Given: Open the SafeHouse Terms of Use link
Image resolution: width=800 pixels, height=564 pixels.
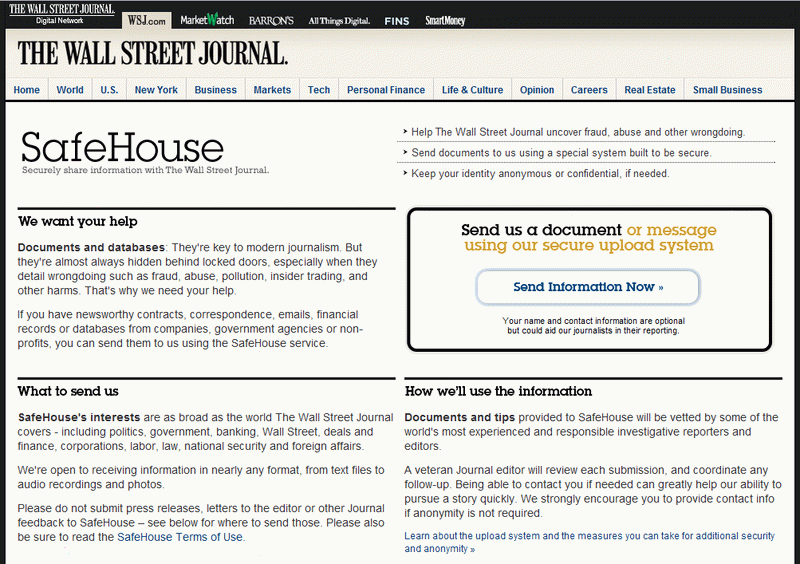Looking at the screenshot, I should coord(180,537).
